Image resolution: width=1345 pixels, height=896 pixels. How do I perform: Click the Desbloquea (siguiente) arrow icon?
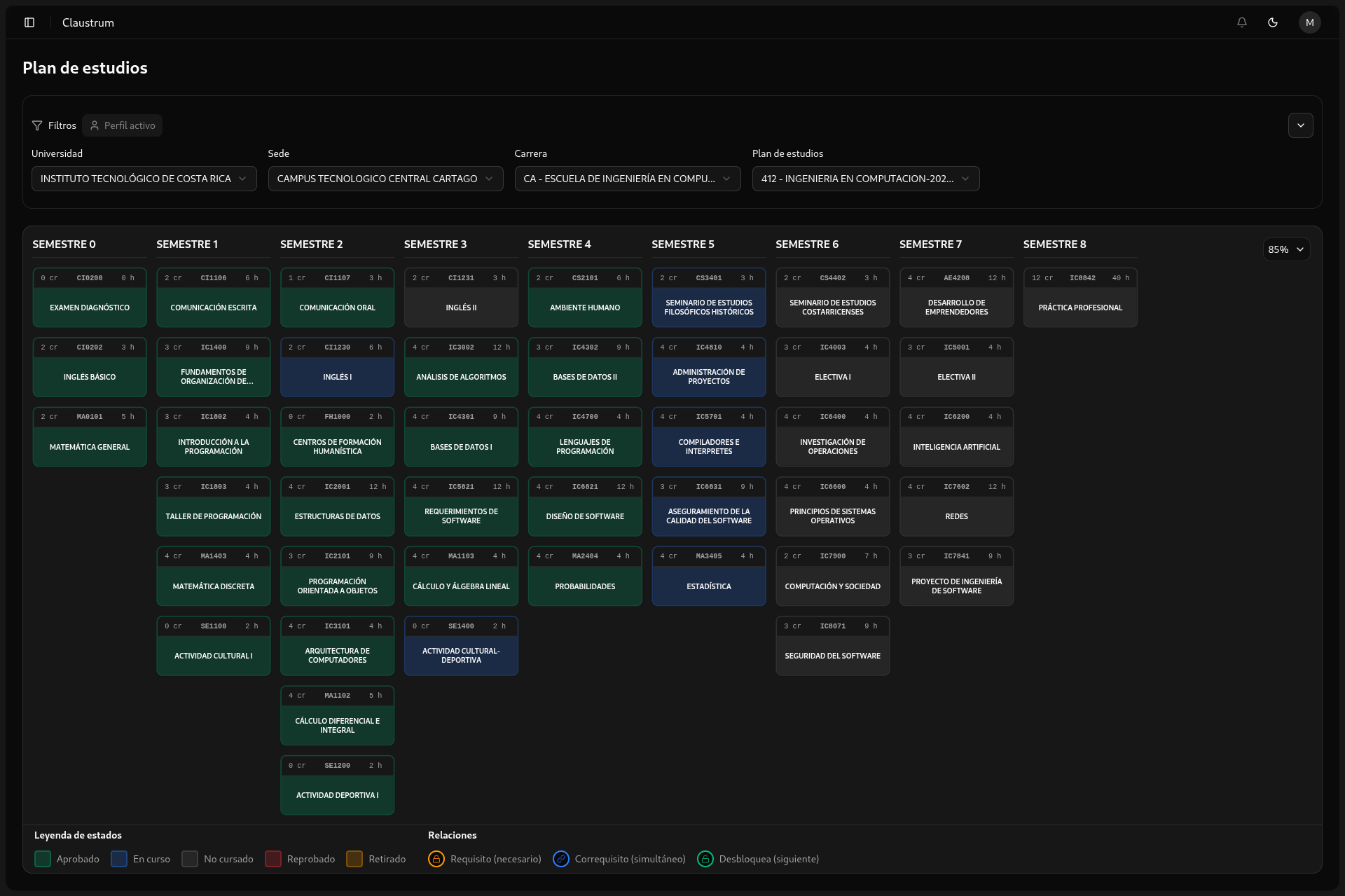[x=705, y=858]
